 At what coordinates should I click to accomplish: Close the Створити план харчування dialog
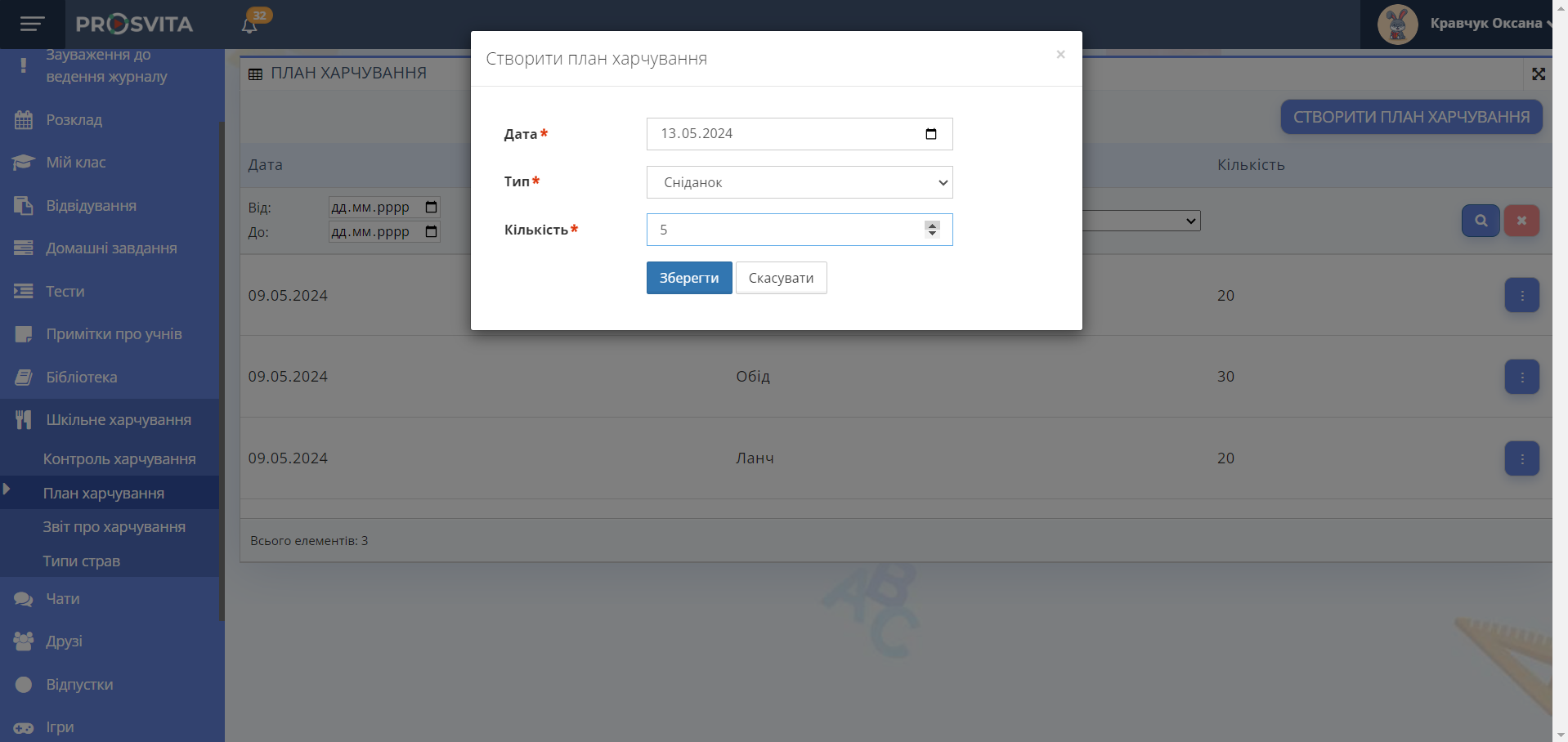point(1060,55)
